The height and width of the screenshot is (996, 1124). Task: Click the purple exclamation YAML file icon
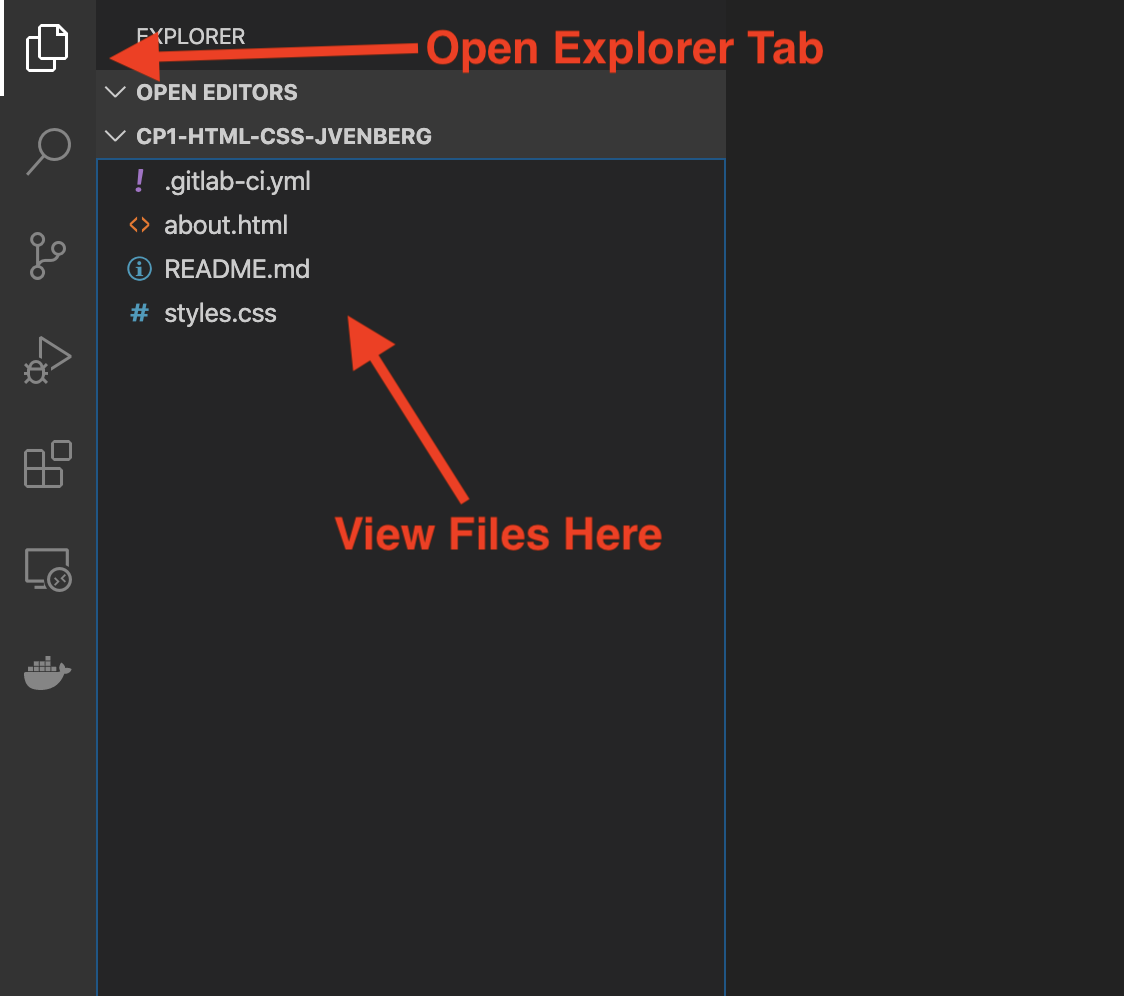(x=139, y=181)
